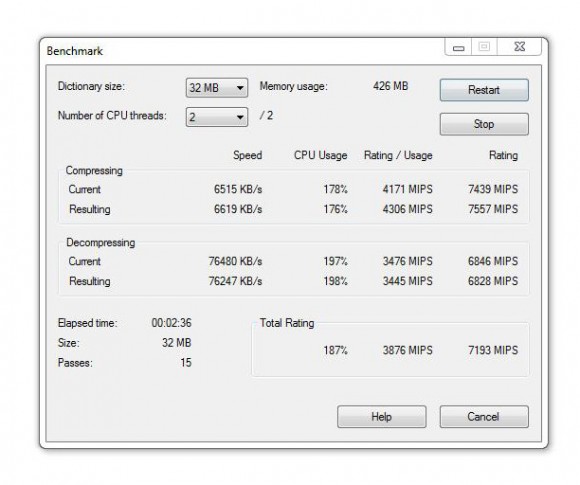Click the Speed column header
The height and width of the screenshot is (485, 580).
247,155
